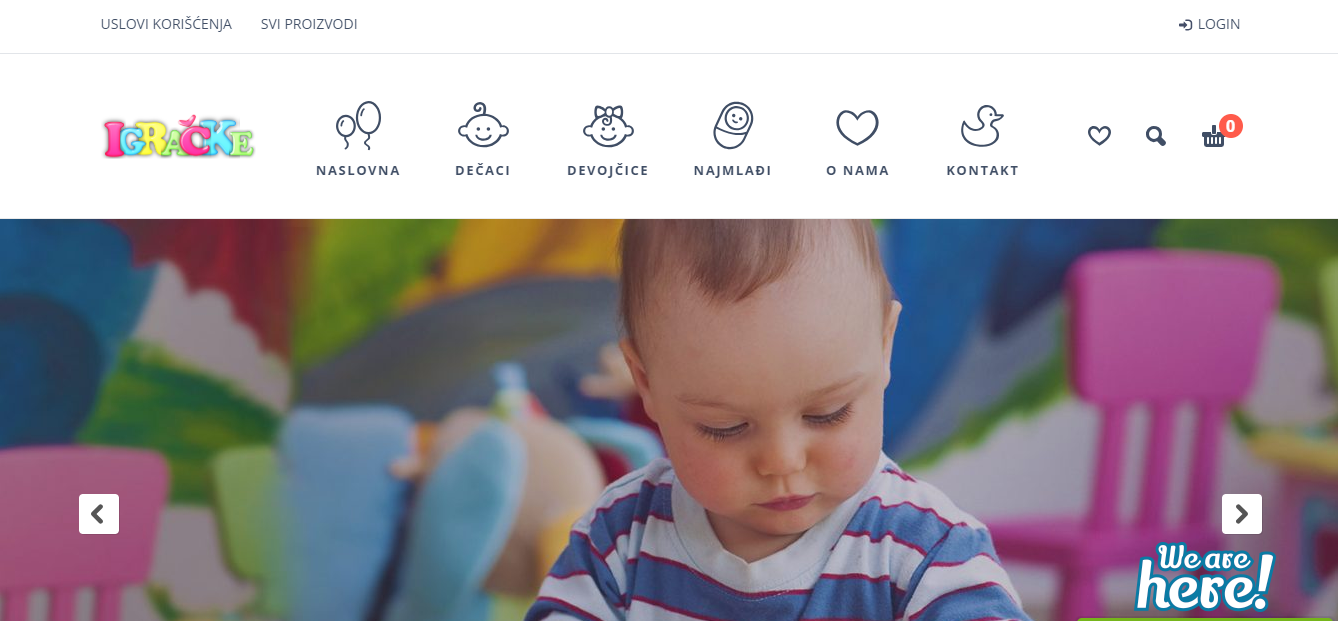Click the large heart icon for O nama
Viewport: 1338px width, 621px height.
[x=857, y=127]
